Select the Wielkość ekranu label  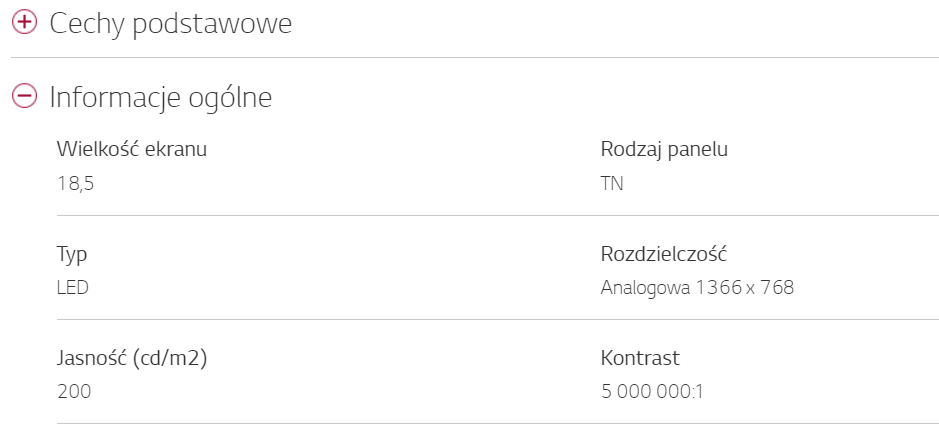(x=132, y=150)
